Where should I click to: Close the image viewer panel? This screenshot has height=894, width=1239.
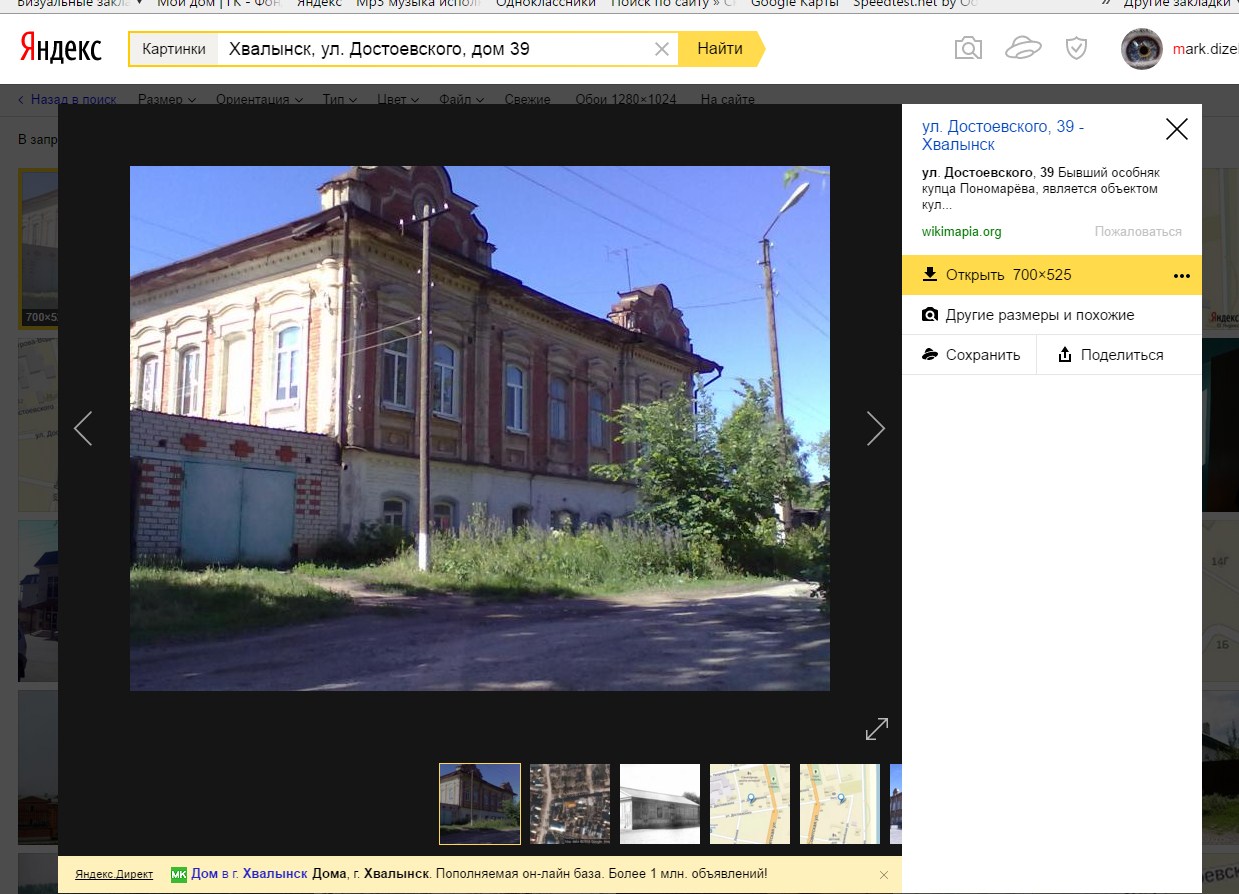pyautogui.click(x=1177, y=128)
